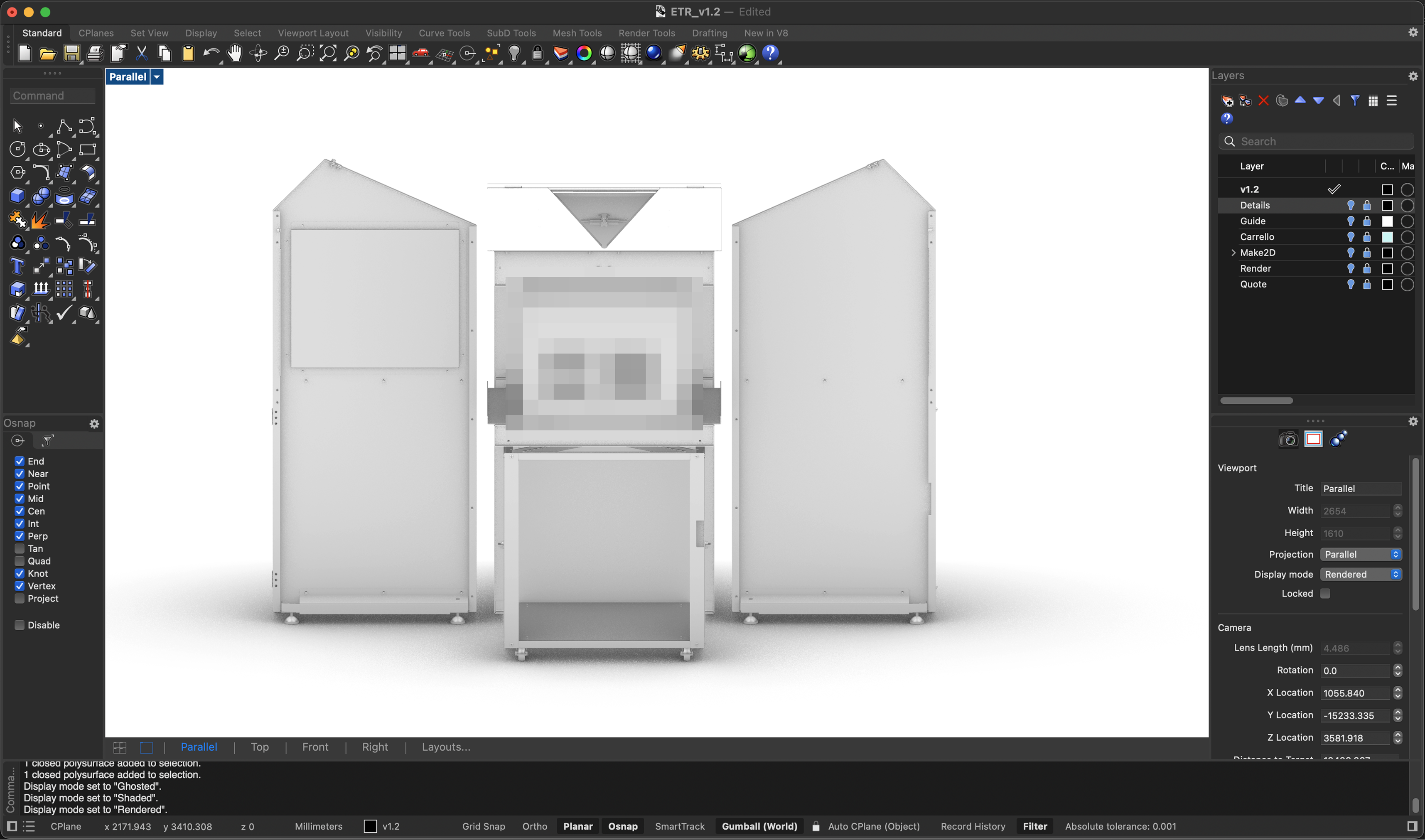Click the Undo arrow icon
The width and height of the screenshot is (1425, 840).
(211, 53)
